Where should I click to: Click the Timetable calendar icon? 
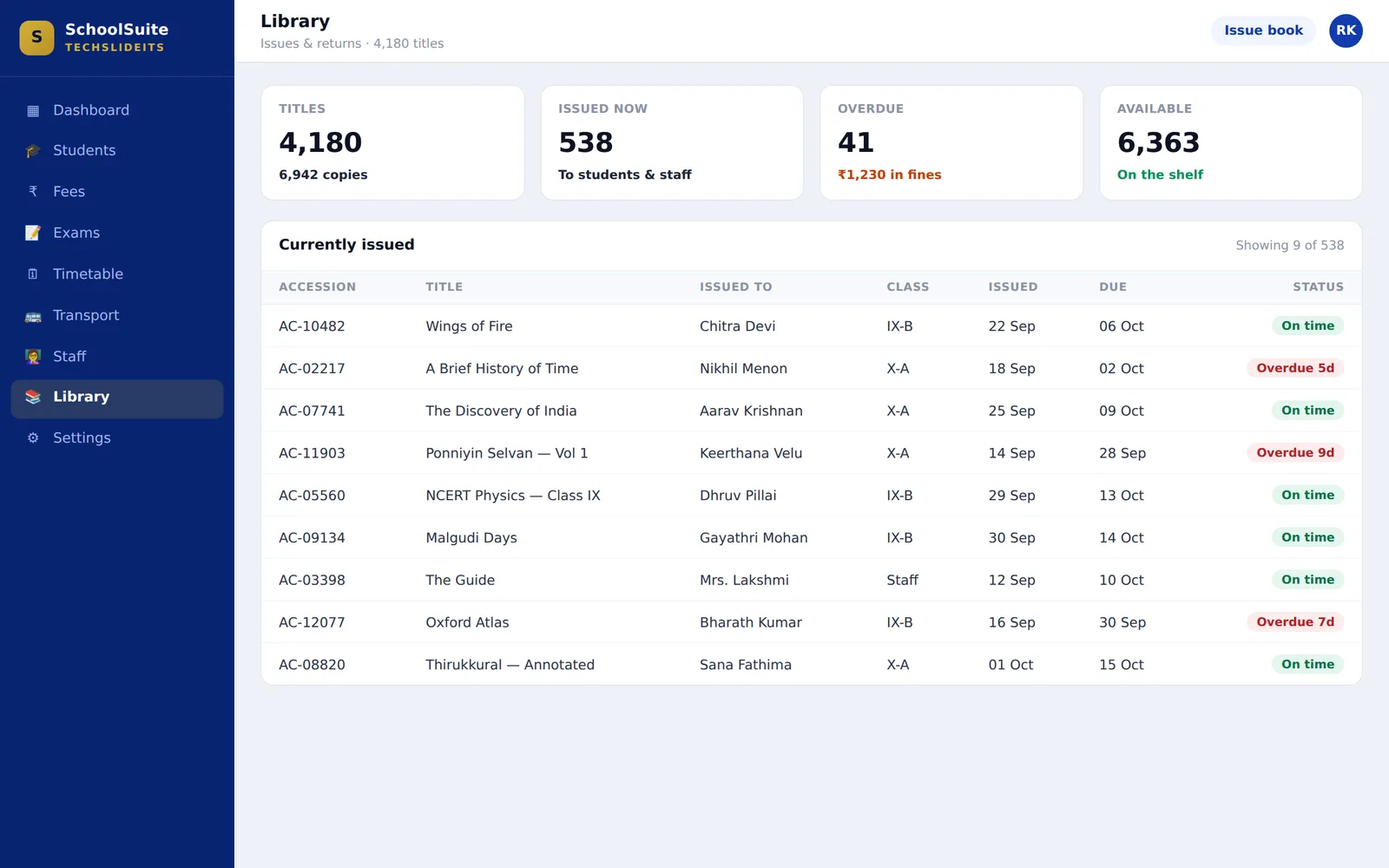point(33,273)
